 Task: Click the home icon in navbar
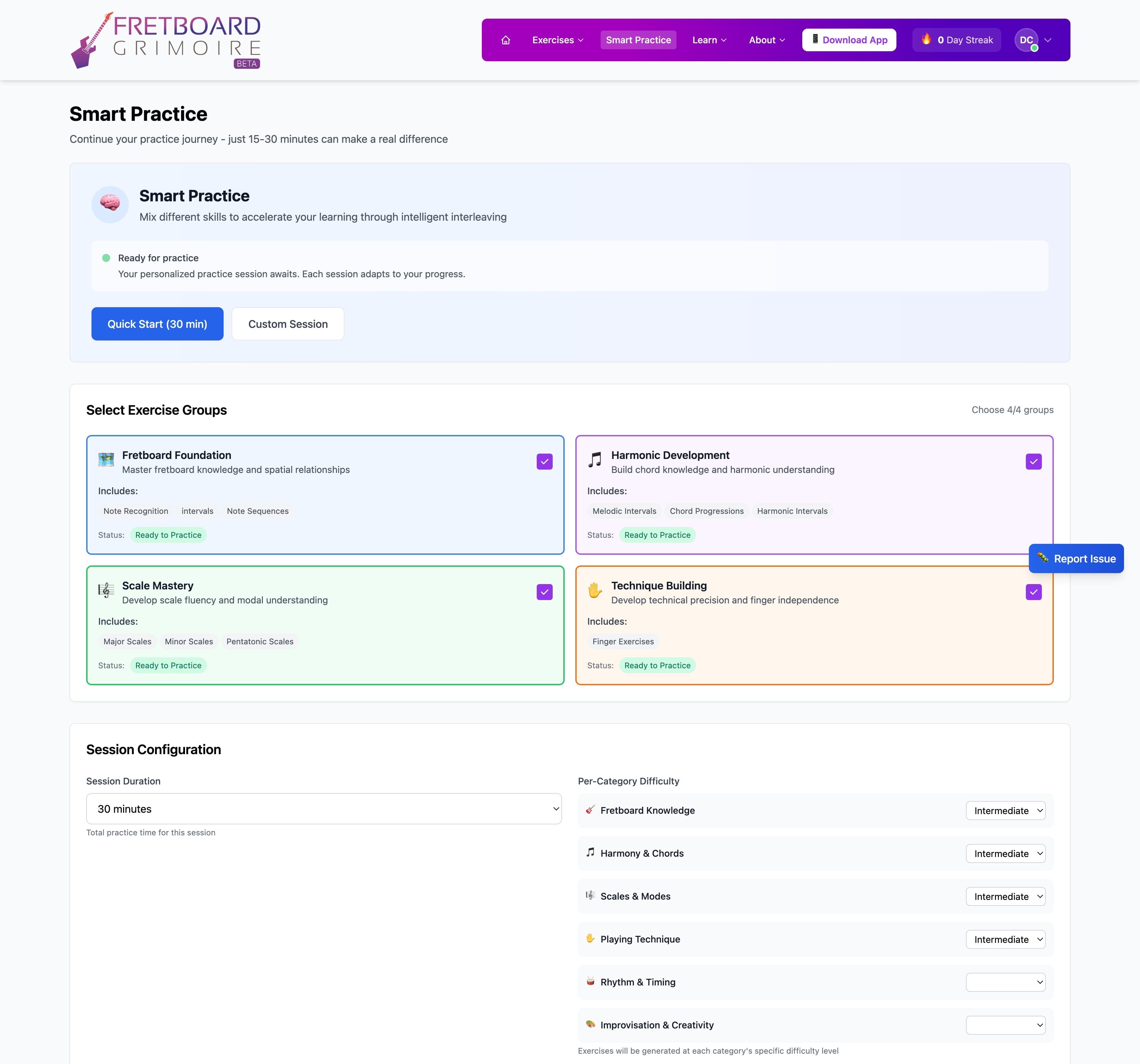click(505, 40)
